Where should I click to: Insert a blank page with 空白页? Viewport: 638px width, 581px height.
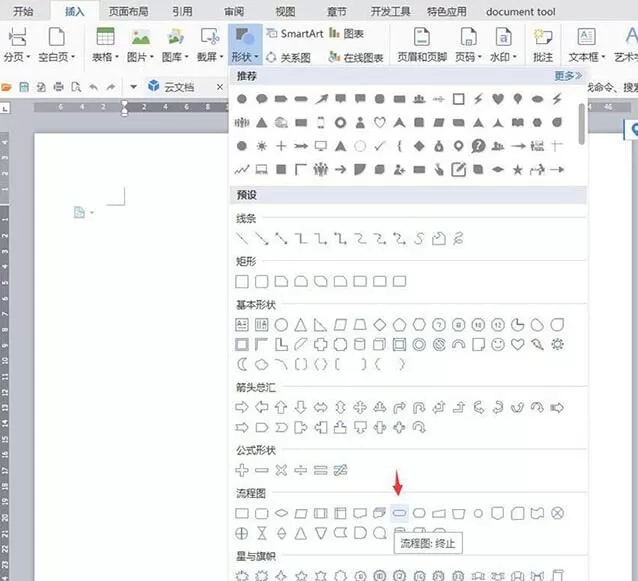[57, 45]
